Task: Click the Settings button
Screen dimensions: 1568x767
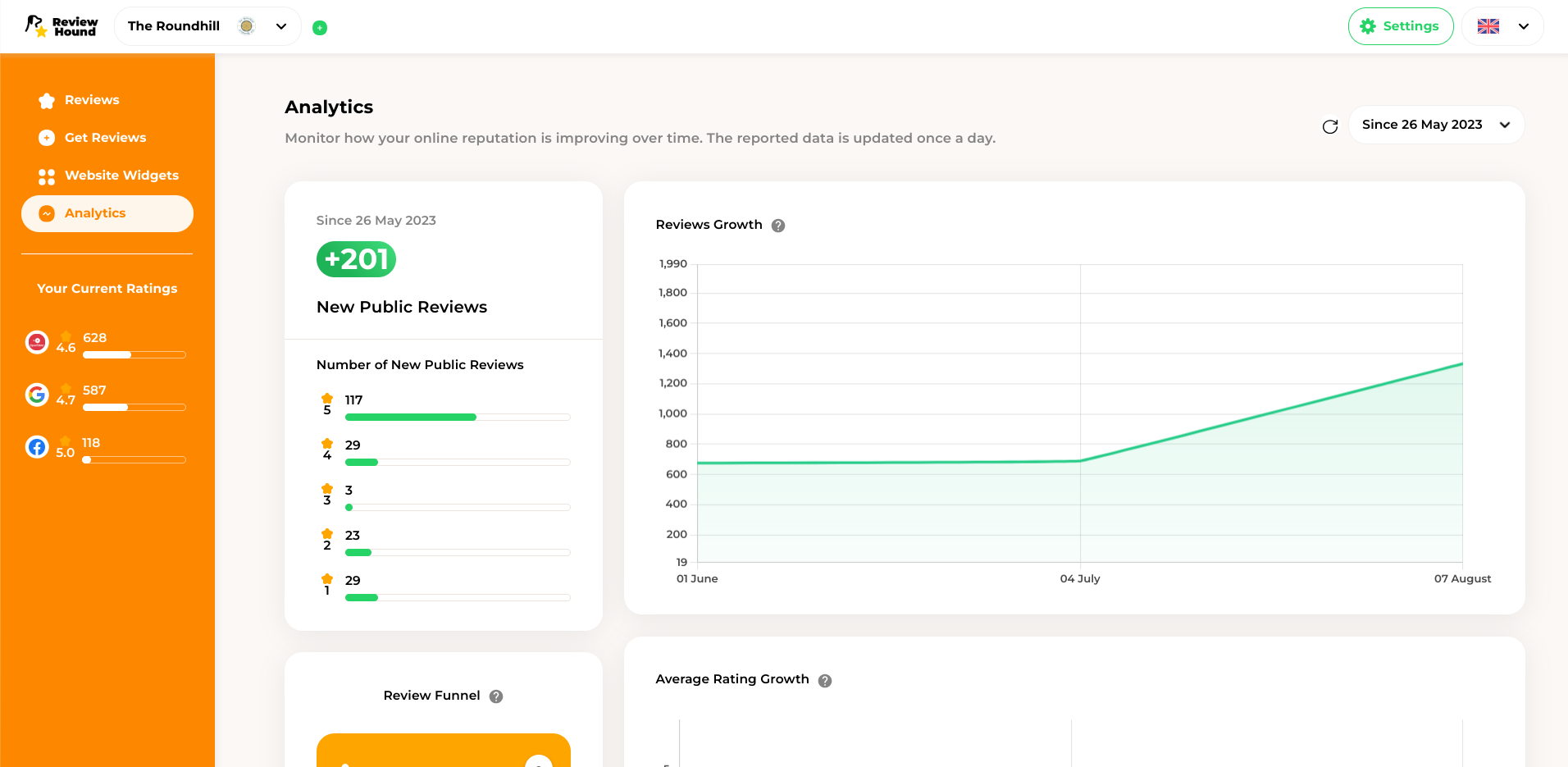Action: (1401, 26)
